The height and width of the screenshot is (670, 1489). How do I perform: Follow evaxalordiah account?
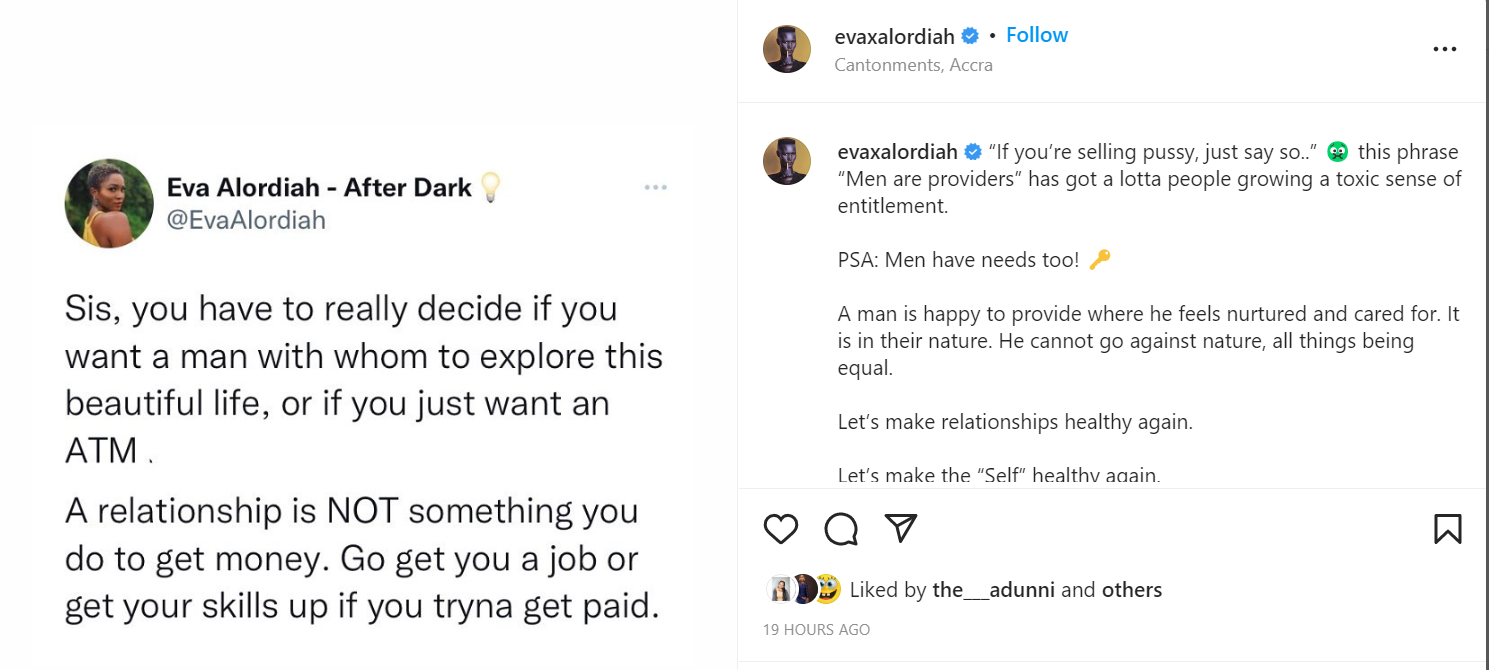point(1036,35)
